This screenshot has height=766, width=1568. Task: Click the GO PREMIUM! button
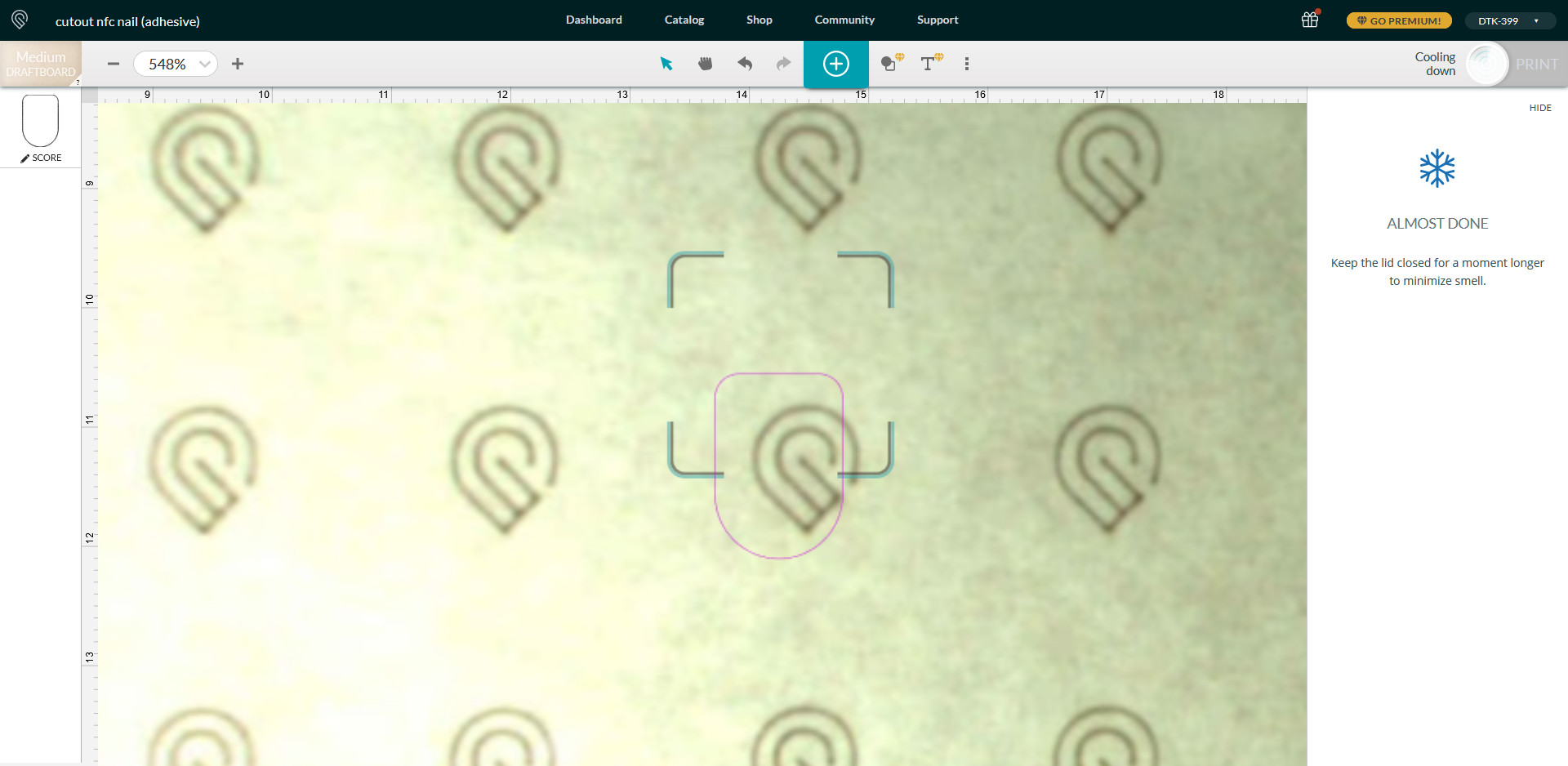tap(1399, 20)
